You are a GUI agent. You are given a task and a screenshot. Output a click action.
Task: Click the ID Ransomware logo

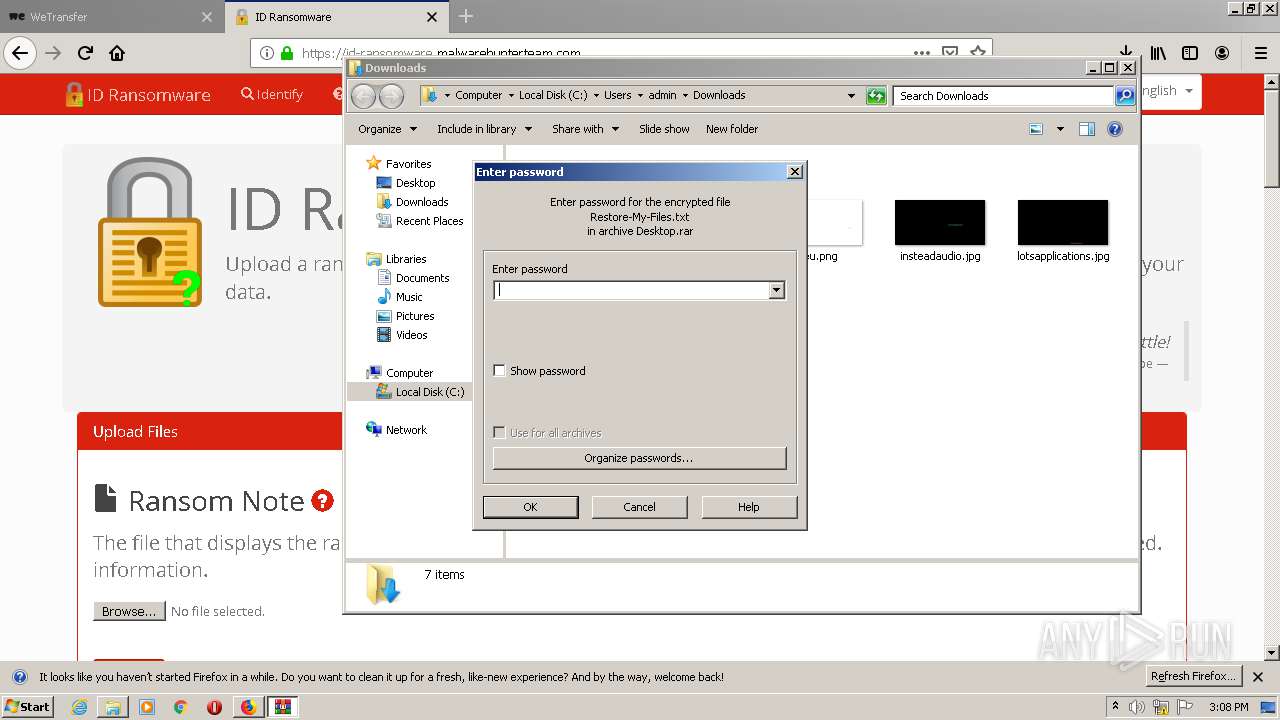pos(138,95)
